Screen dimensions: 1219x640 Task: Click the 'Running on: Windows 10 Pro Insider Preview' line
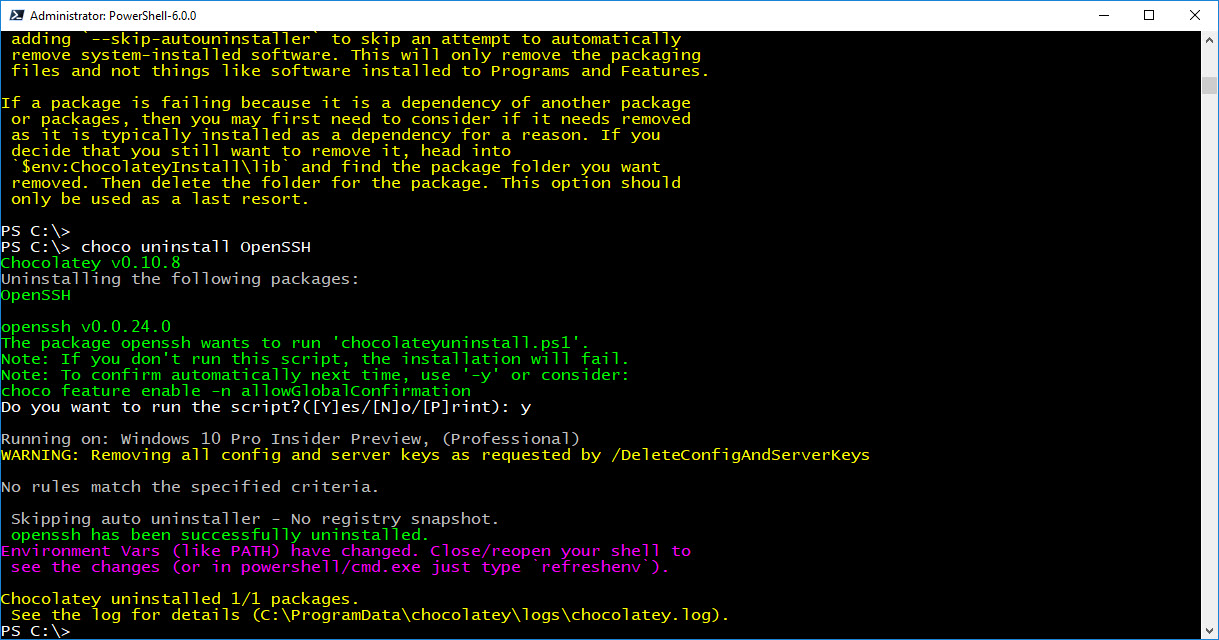point(291,439)
